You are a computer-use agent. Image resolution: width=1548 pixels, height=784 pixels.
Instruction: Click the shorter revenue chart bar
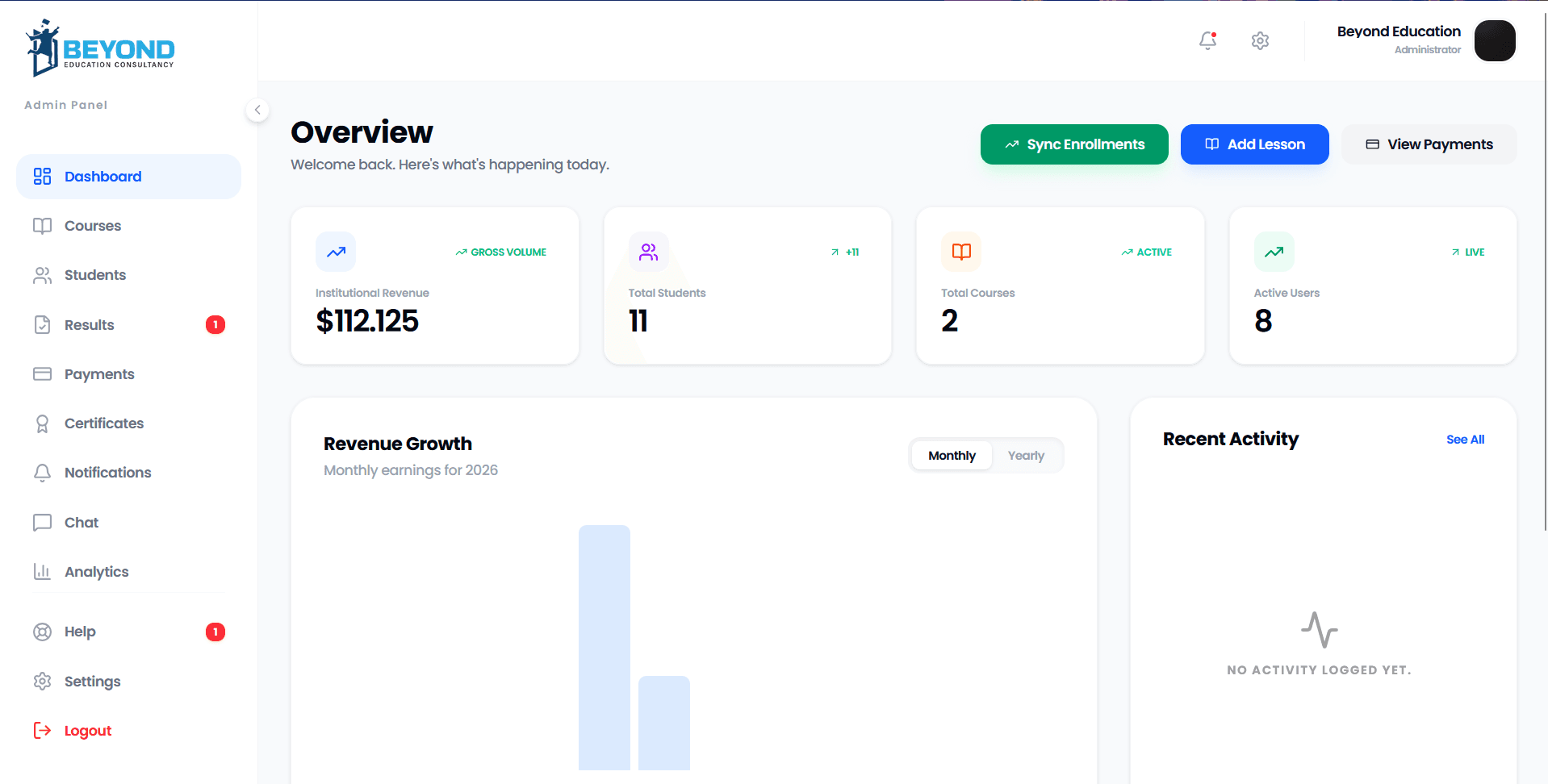click(x=664, y=723)
